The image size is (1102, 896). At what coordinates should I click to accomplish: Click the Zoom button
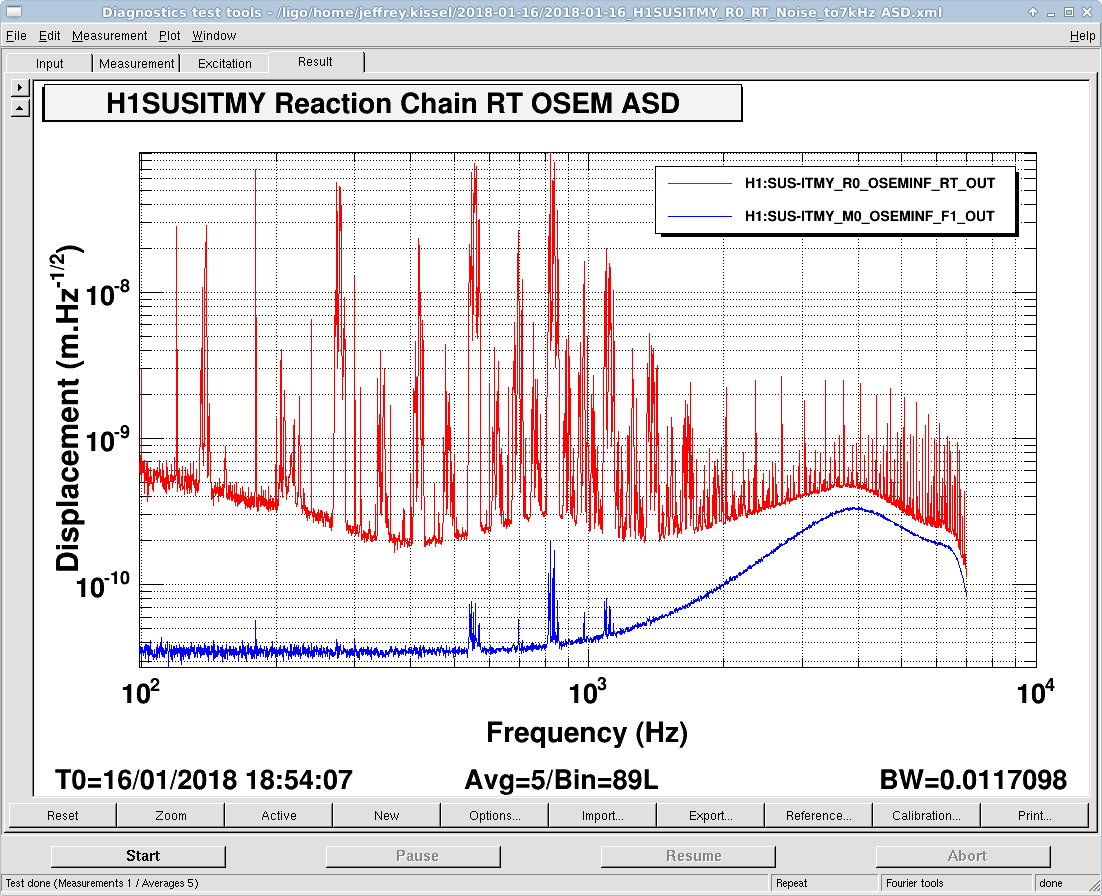pyautogui.click(x=171, y=815)
